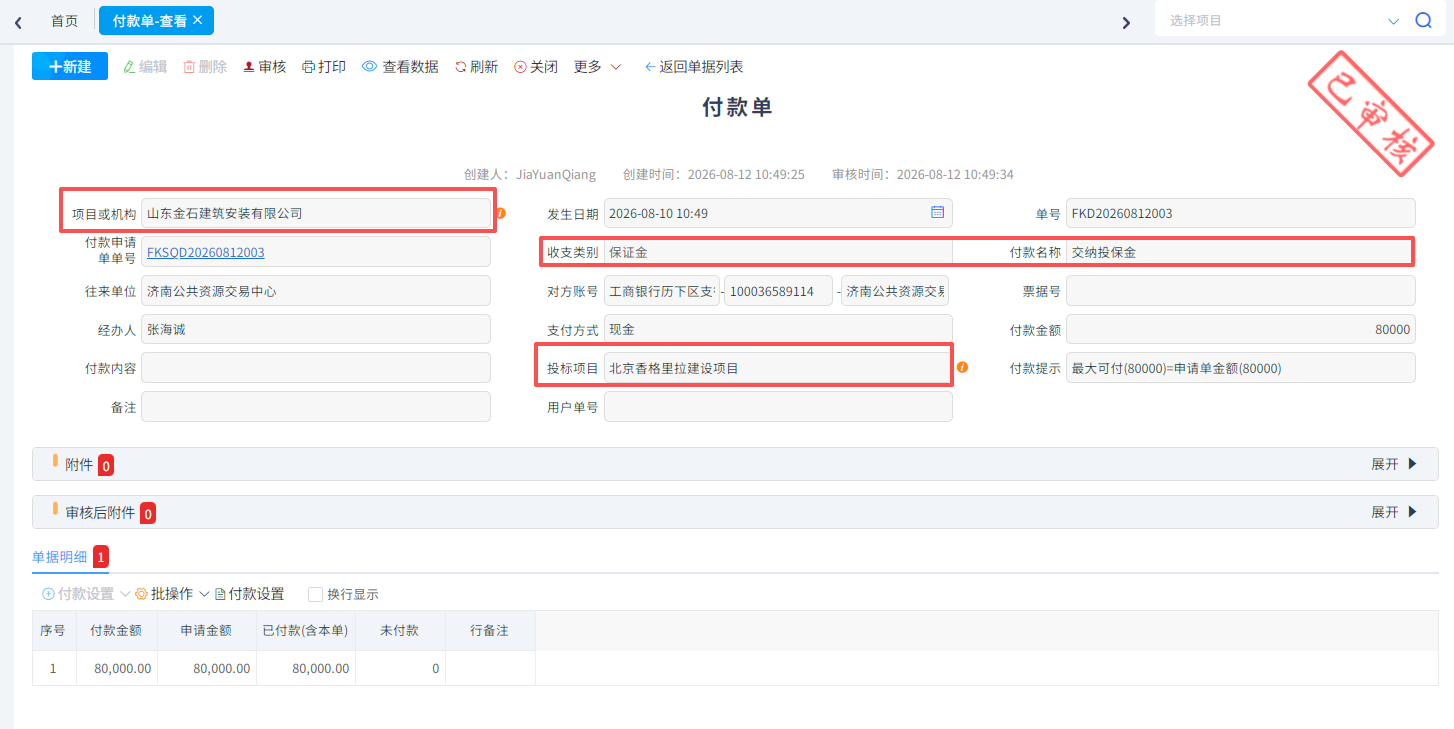Screen dimensions: 1454x729
Task: Expand the 审核后附件 section
Action: click(1394, 512)
